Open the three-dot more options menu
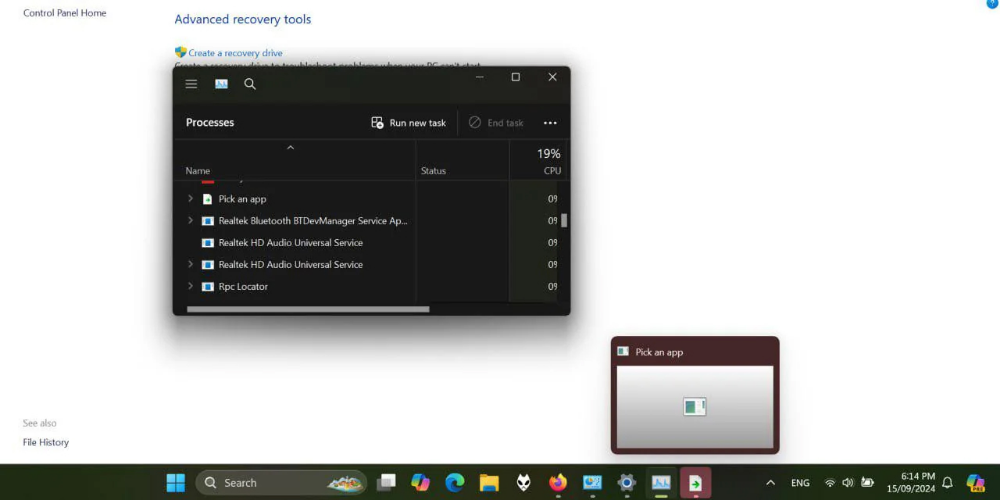This screenshot has height=500, width=1000. coord(550,123)
